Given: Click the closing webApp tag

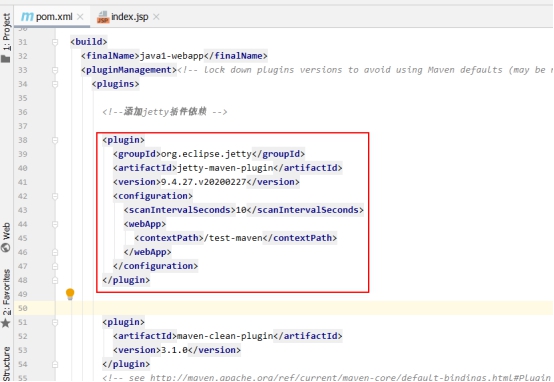Looking at the screenshot, I should (147, 252).
